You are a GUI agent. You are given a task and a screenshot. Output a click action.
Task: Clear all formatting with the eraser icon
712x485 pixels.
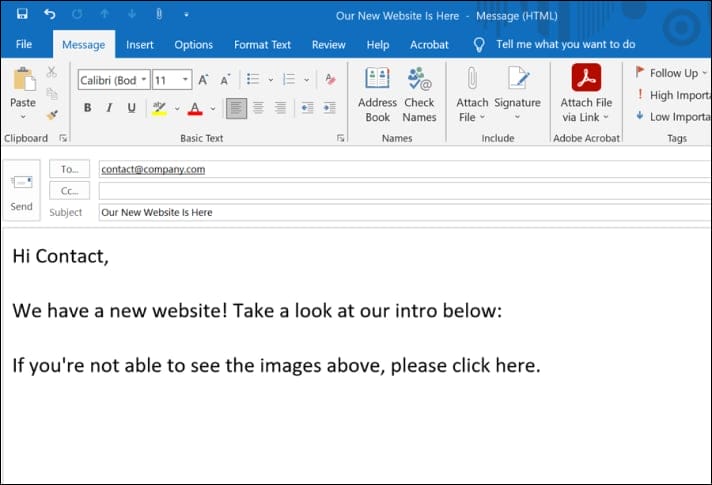(330, 80)
